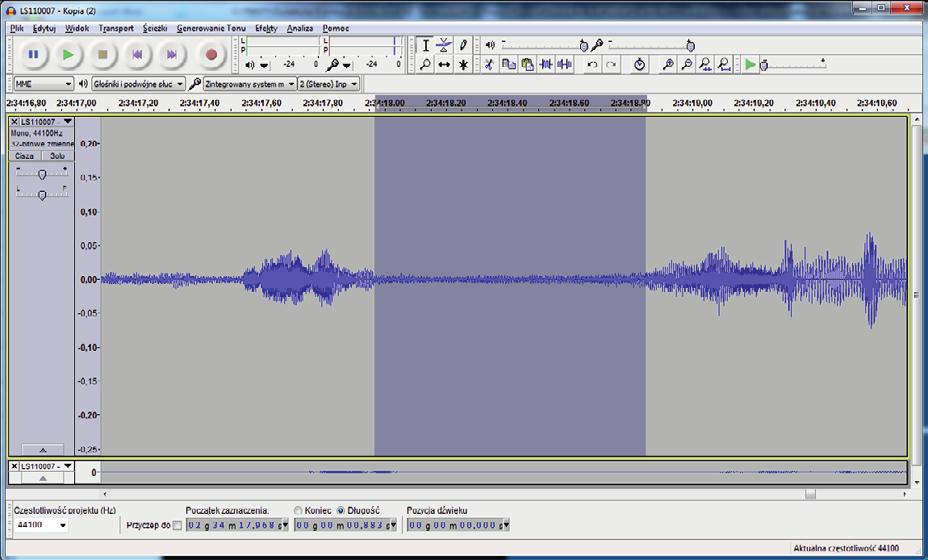Skip to the start of the track
Screen dimensions: 928x560
[137, 54]
